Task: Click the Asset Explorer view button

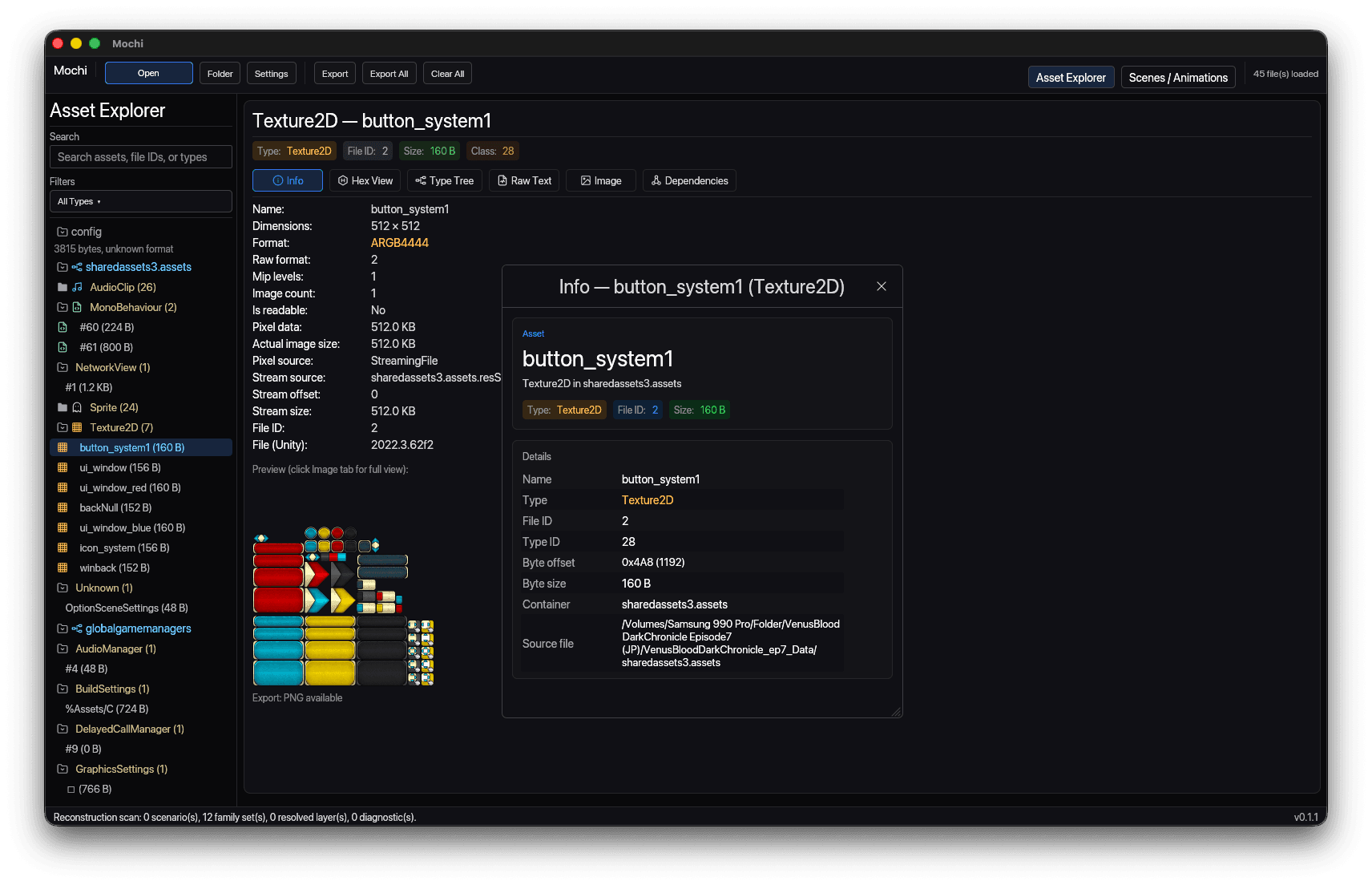Action: point(1071,77)
